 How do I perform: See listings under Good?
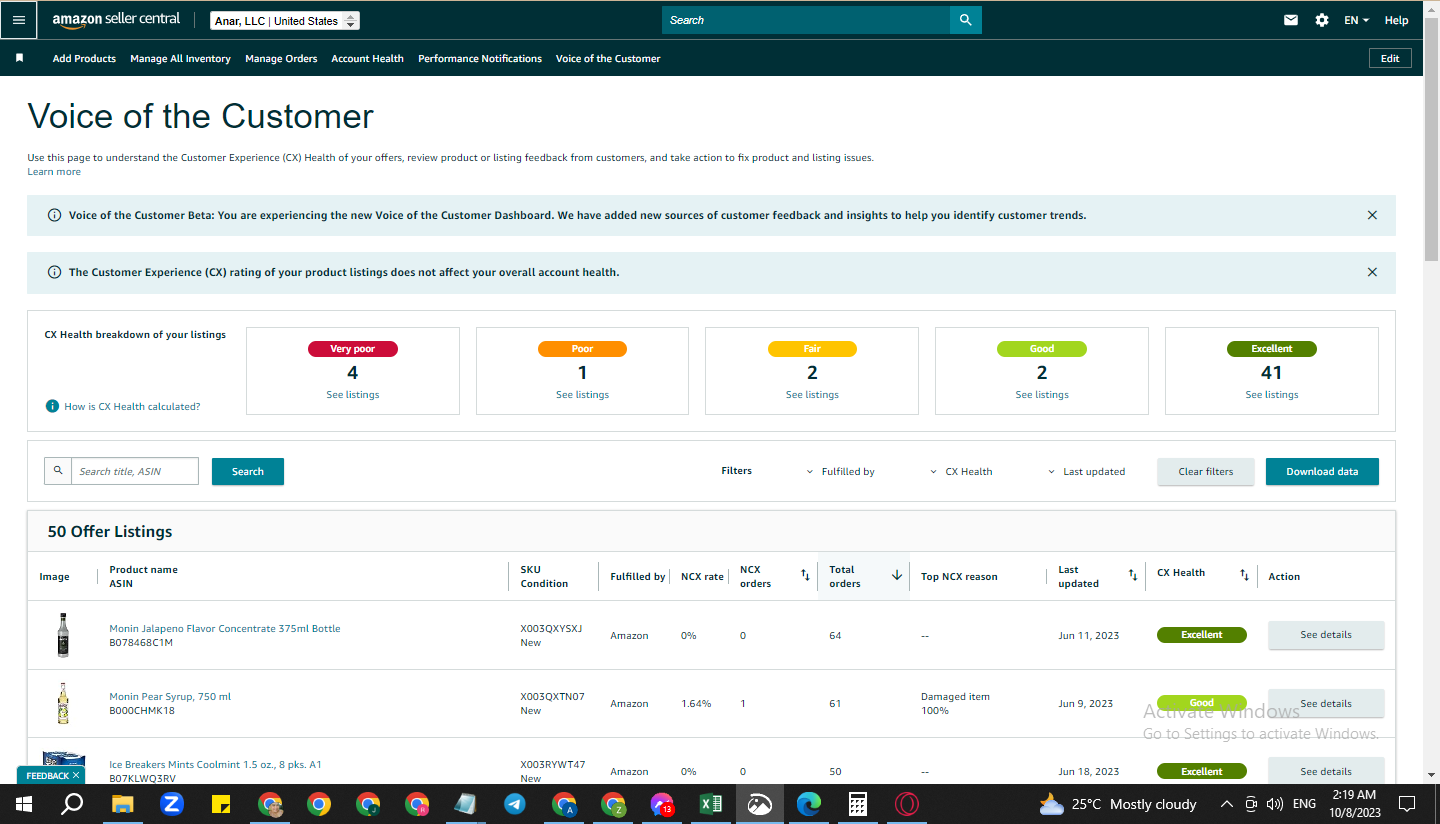coord(1042,394)
